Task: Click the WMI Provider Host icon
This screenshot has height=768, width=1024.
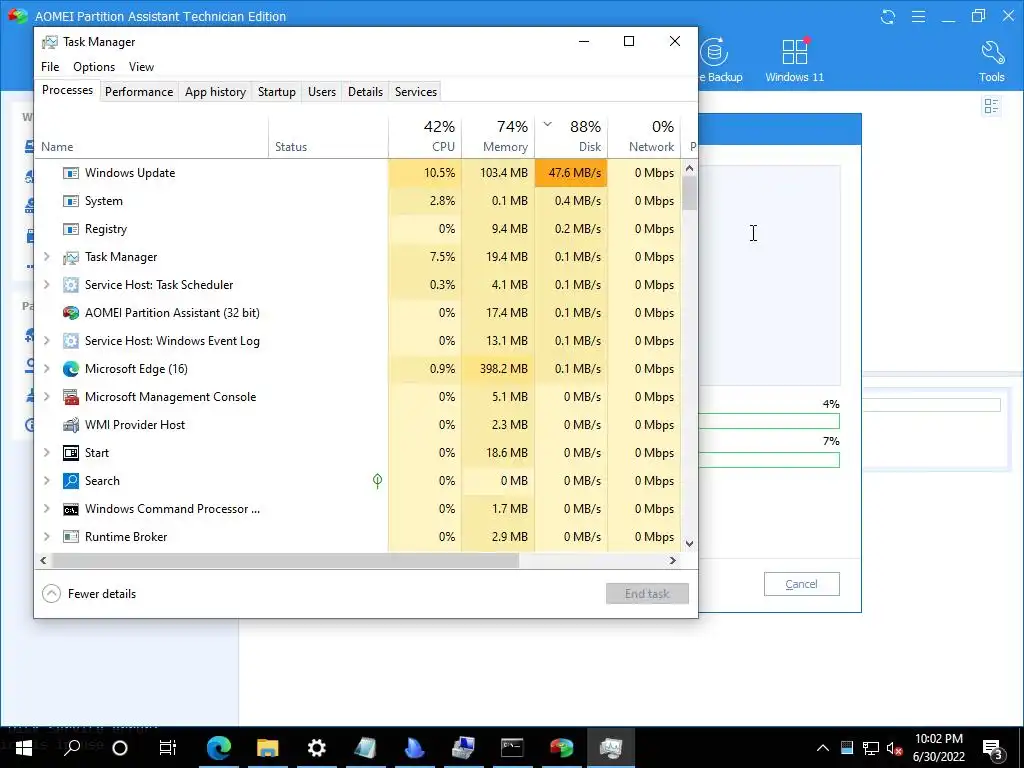Action: pos(71,425)
